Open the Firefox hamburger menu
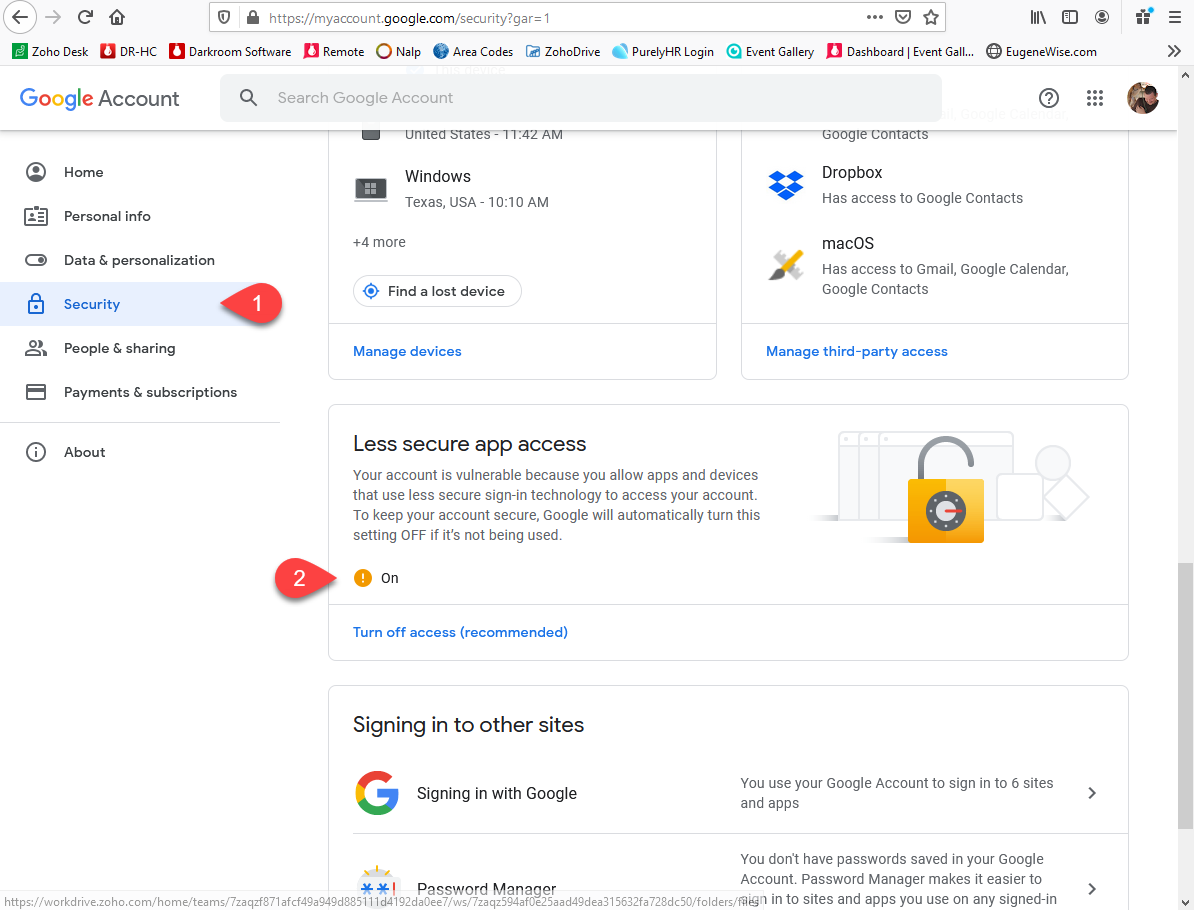This screenshot has width=1194, height=910. pyautogui.click(x=1174, y=17)
